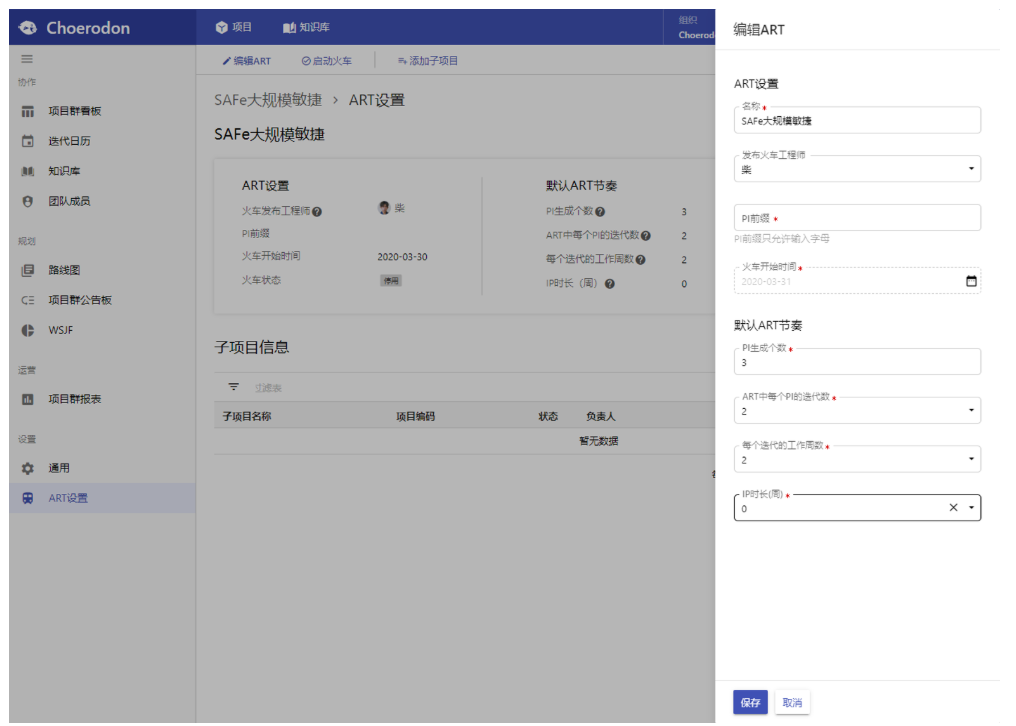
Task: Click the 启动火车 toolbar button
Action: 327,61
